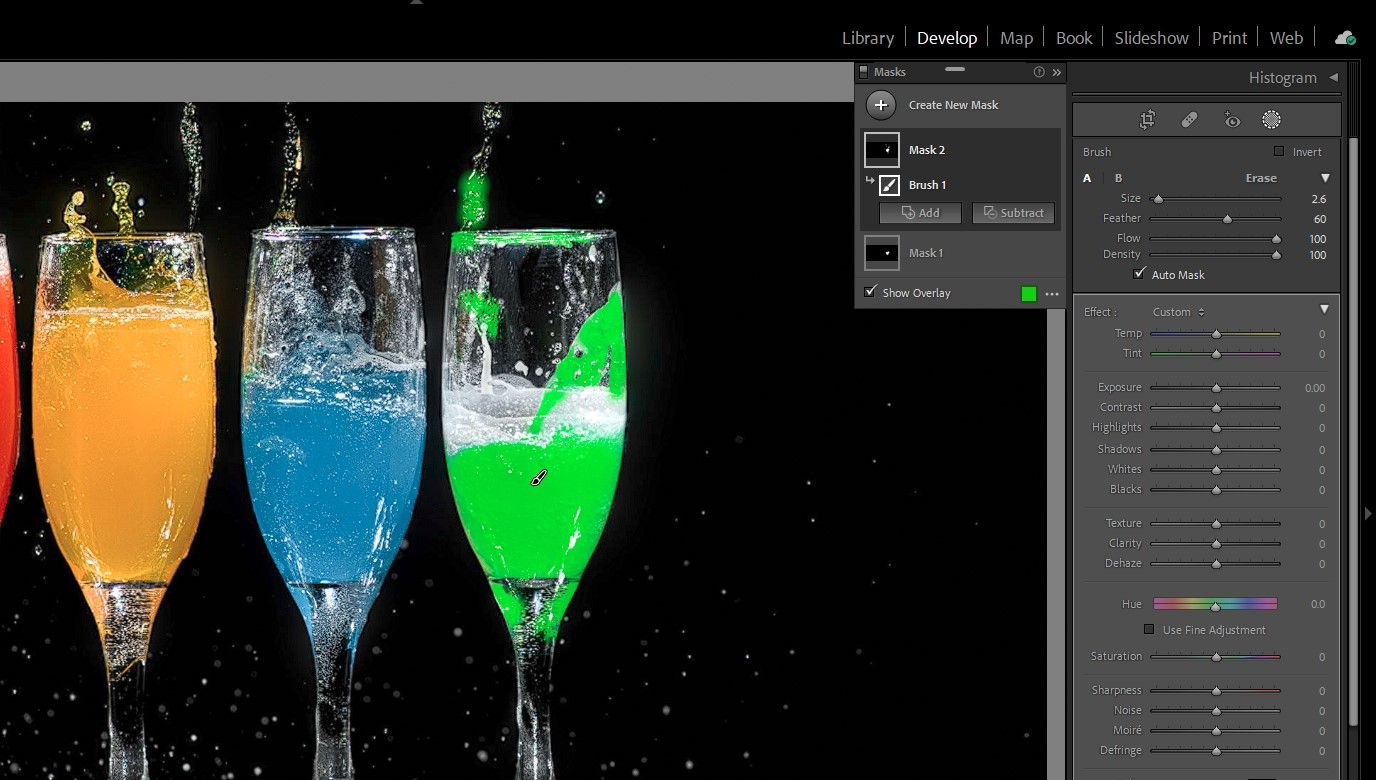Disable the Auto Mask checkbox
The height and width of the screenshot is (780, 1376).
coord(1139,274)
